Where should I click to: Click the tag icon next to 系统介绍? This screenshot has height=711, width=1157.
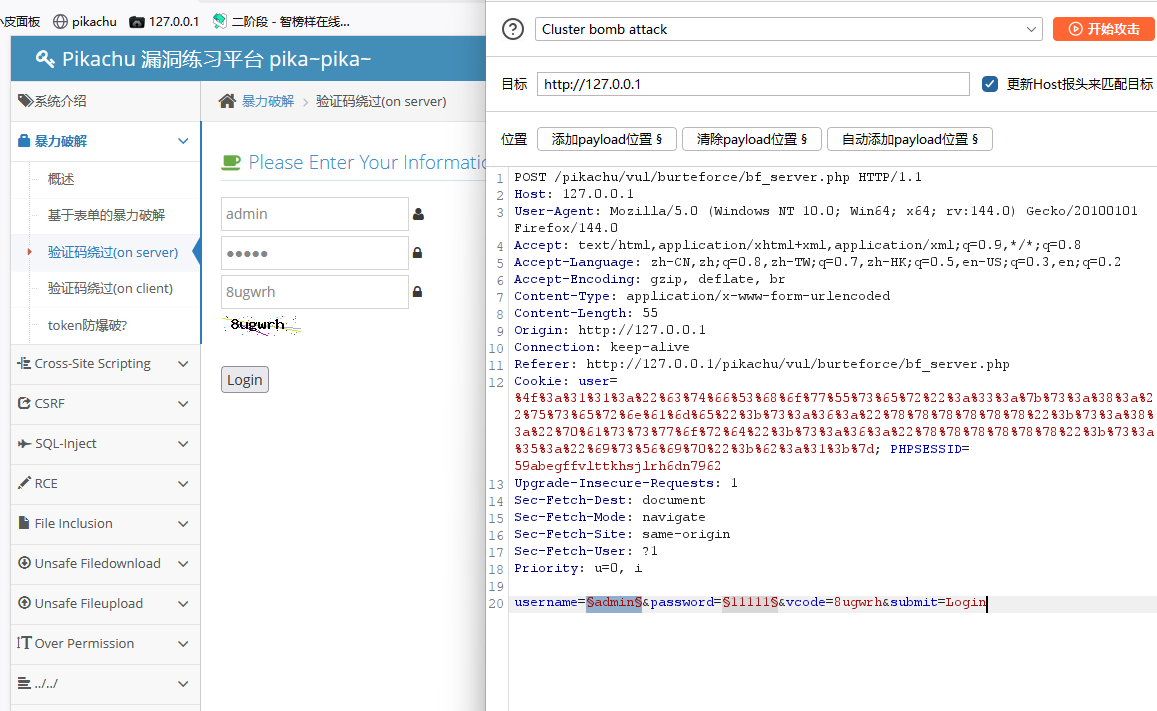point(25,101)
